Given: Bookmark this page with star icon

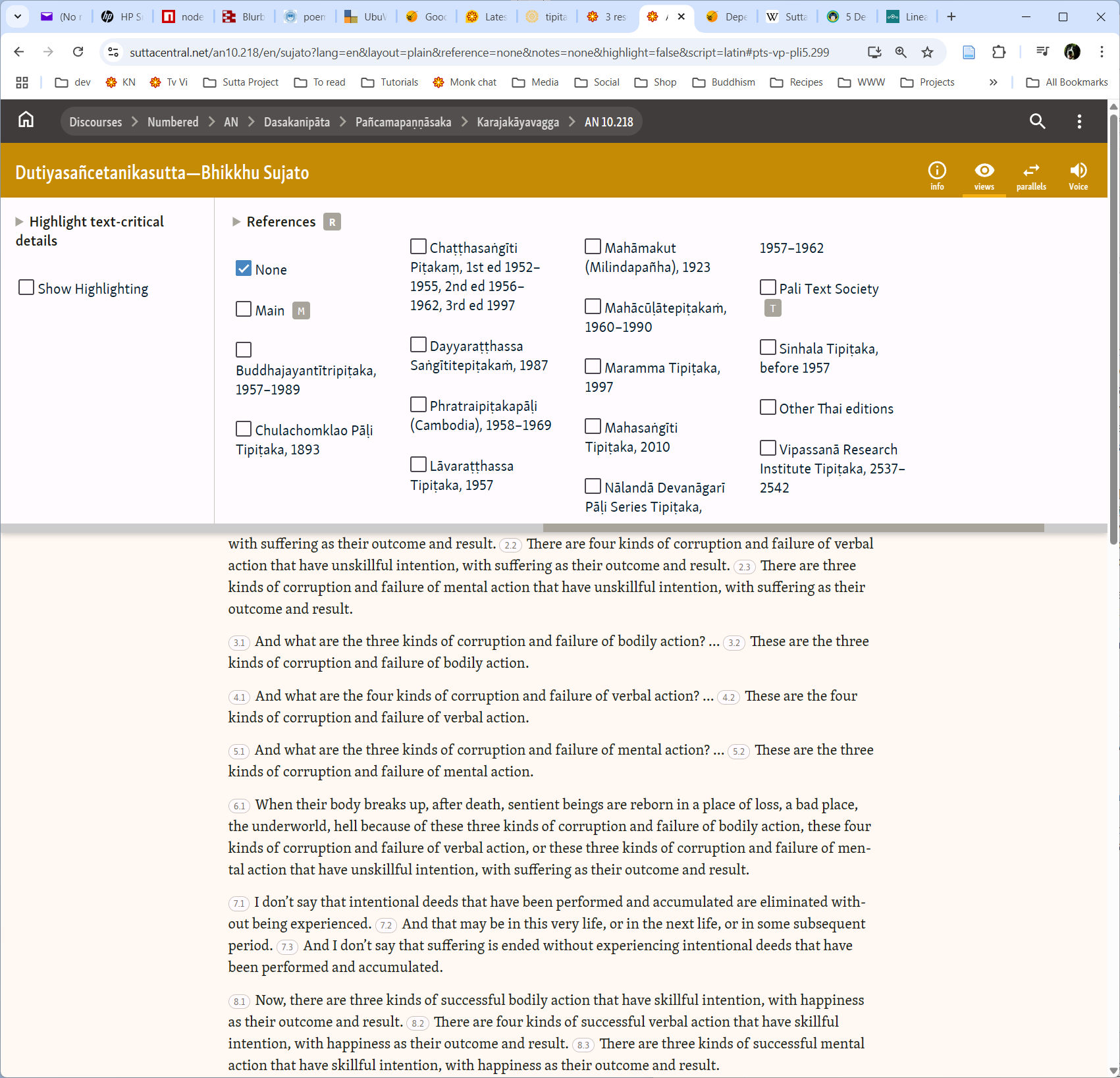Looking at the screenshot, I should coord(927,52).
